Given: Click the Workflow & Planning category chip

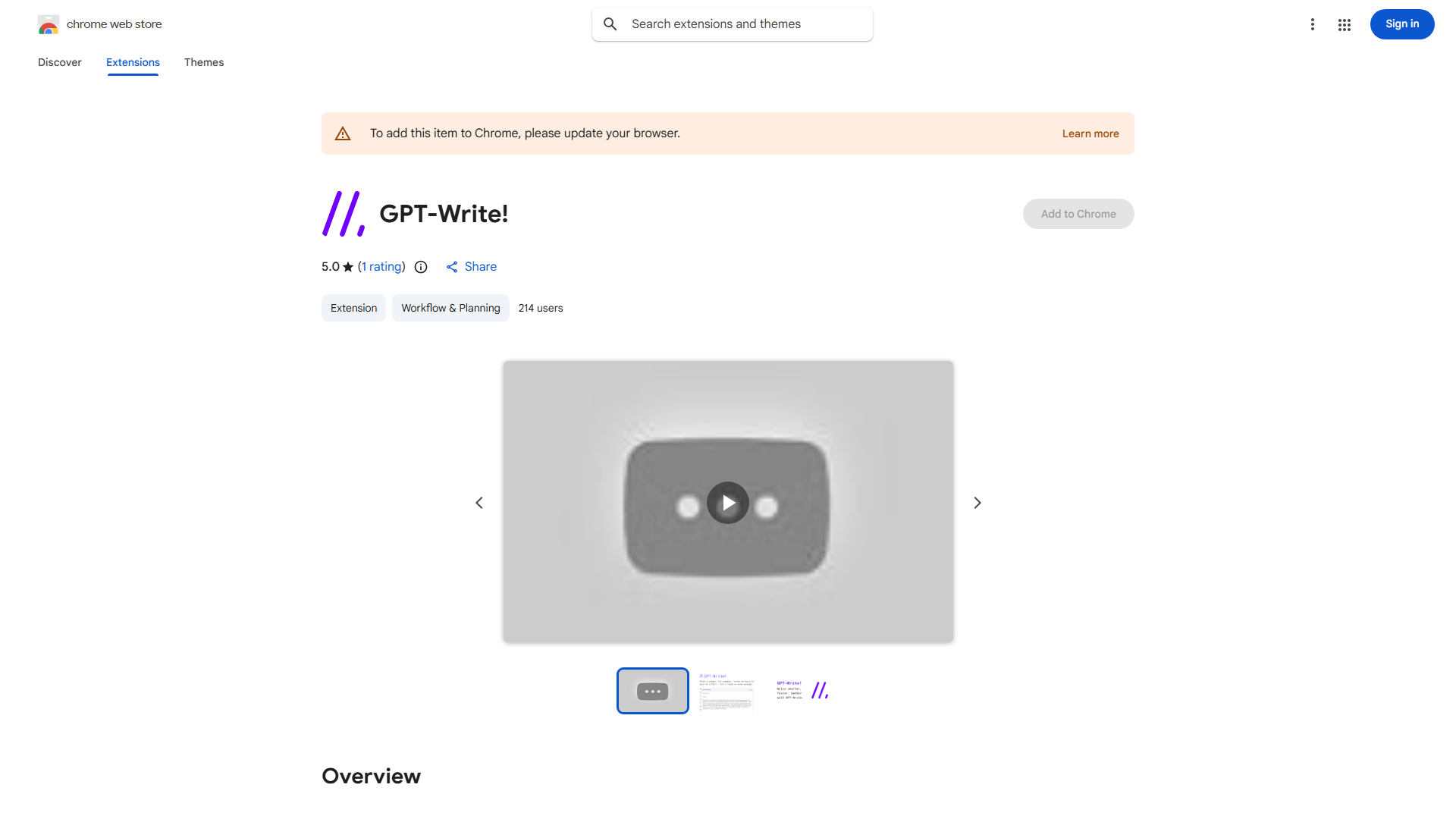Looking at the screenshot, I should coord(450,308).
